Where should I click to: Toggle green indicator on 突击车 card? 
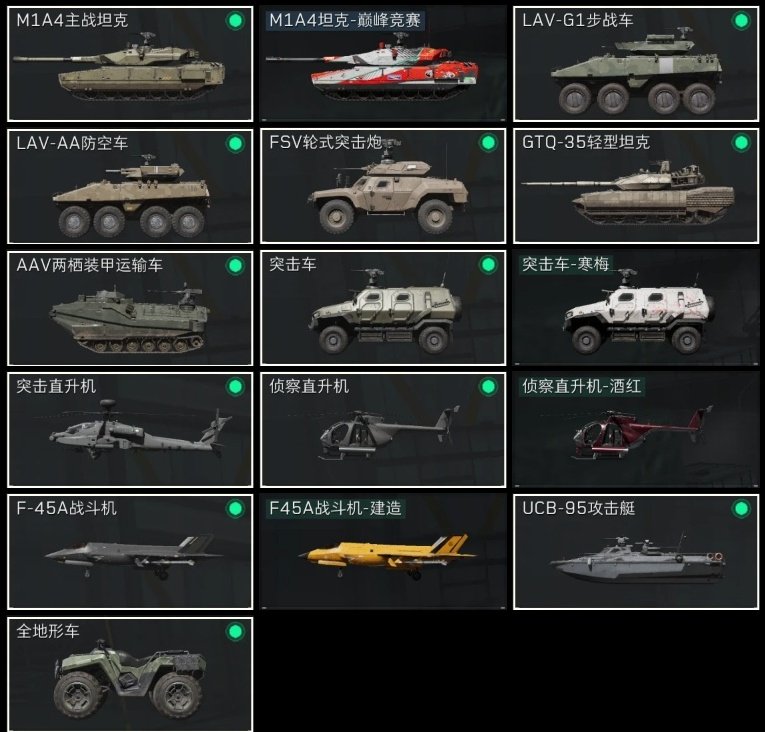pos(488,265)
